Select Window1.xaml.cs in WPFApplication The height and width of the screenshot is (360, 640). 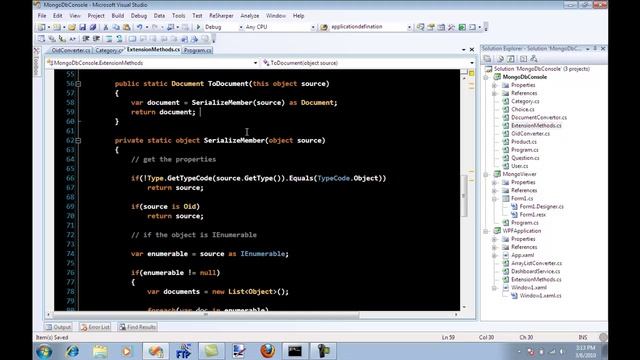coord(540,296)
